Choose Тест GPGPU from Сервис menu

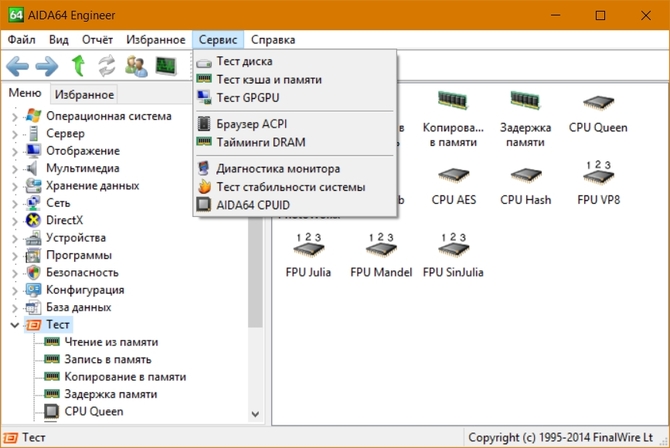click(x=295, y=98)
